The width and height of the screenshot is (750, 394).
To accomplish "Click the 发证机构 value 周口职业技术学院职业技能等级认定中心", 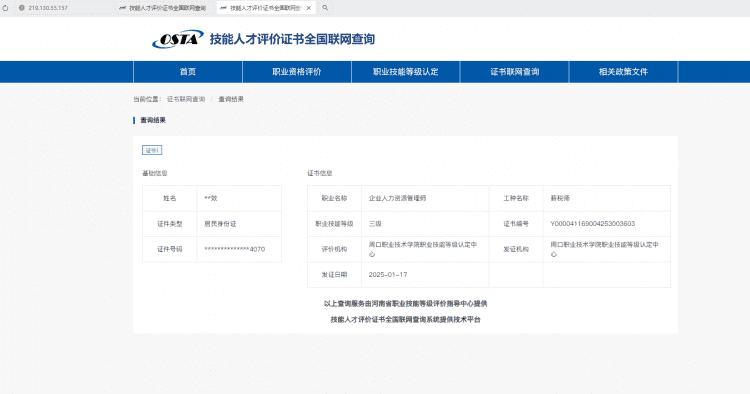I will click(605, 249).
